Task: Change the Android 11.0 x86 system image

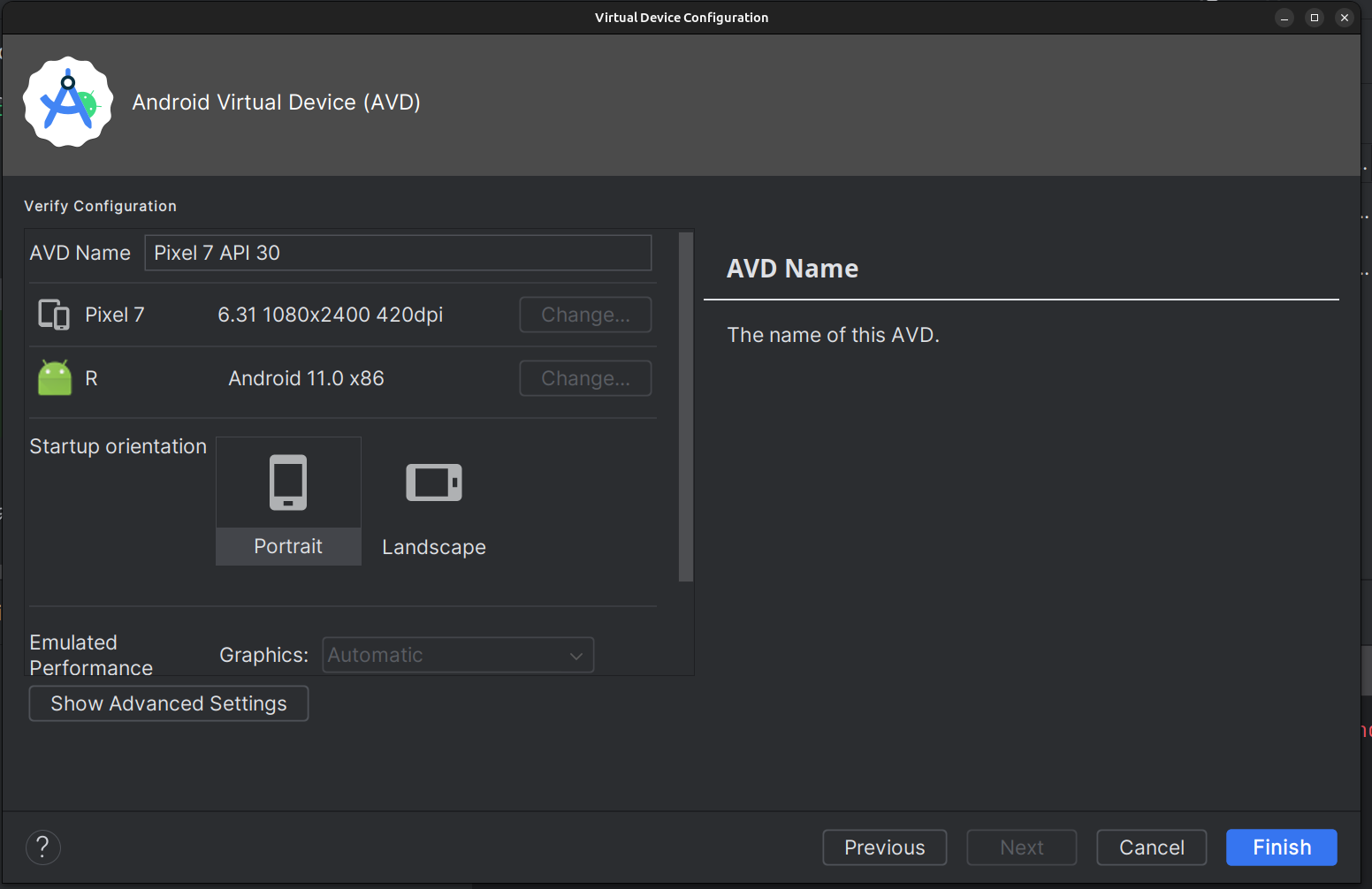Action: point(585,378)
